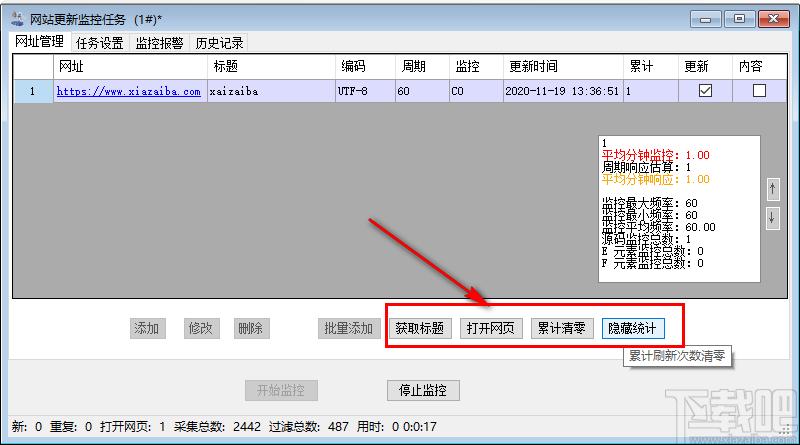800x445 pixels.
Task: Click 采集总数: 2442 in status bar
Action: (x=217, y=427)
